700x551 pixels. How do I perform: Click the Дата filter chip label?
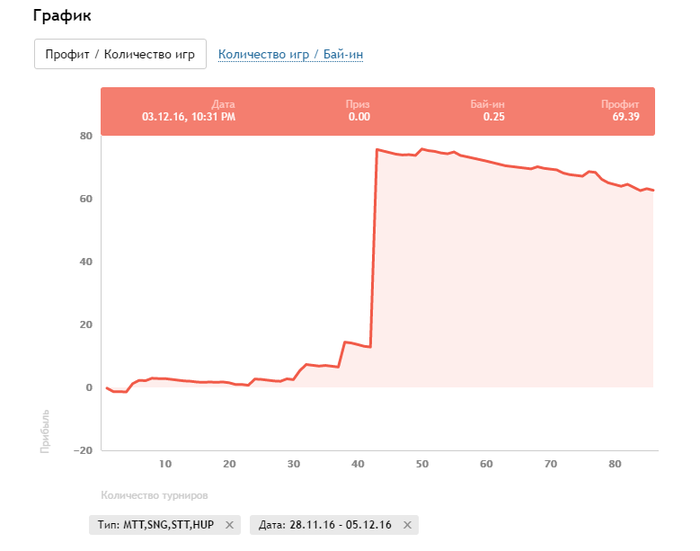point(324,525)
